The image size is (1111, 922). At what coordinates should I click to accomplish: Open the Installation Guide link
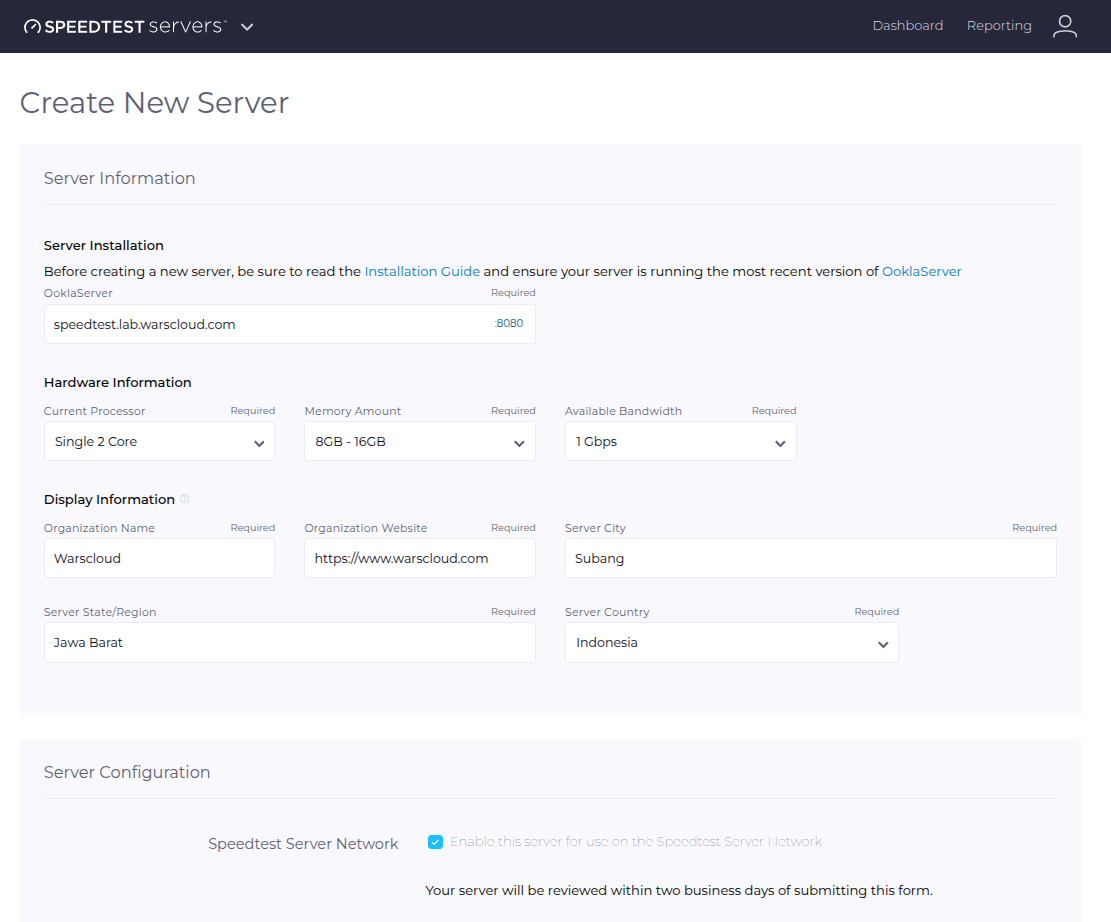tap(422, 271)
